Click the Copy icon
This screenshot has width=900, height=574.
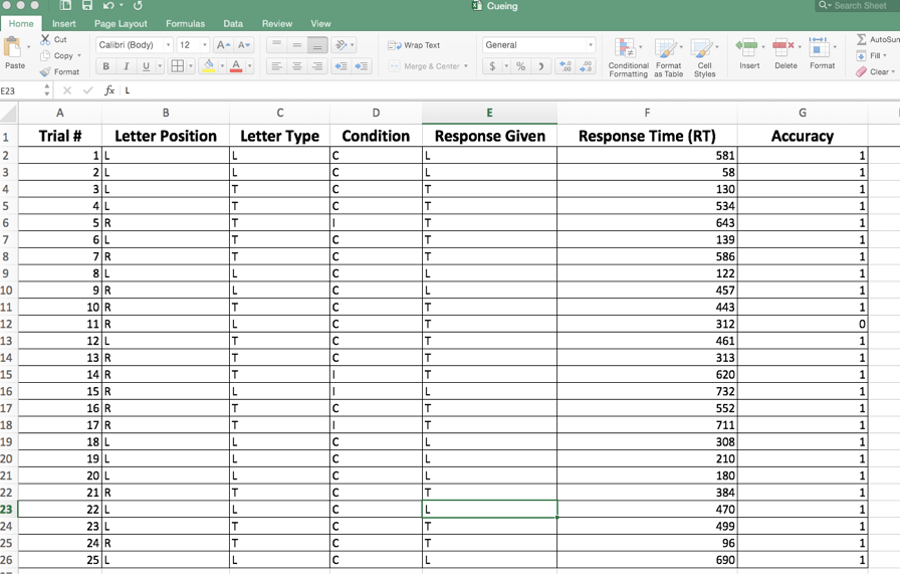45,56
